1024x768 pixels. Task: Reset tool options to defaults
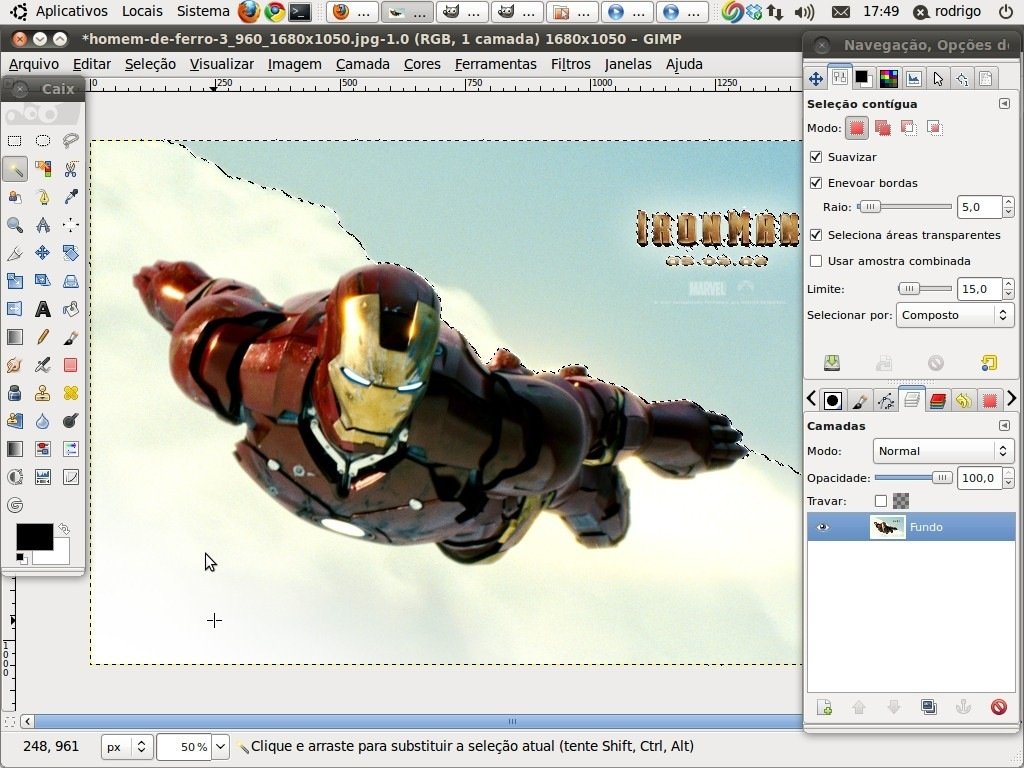pyautogui.click(x=989, y=363)
